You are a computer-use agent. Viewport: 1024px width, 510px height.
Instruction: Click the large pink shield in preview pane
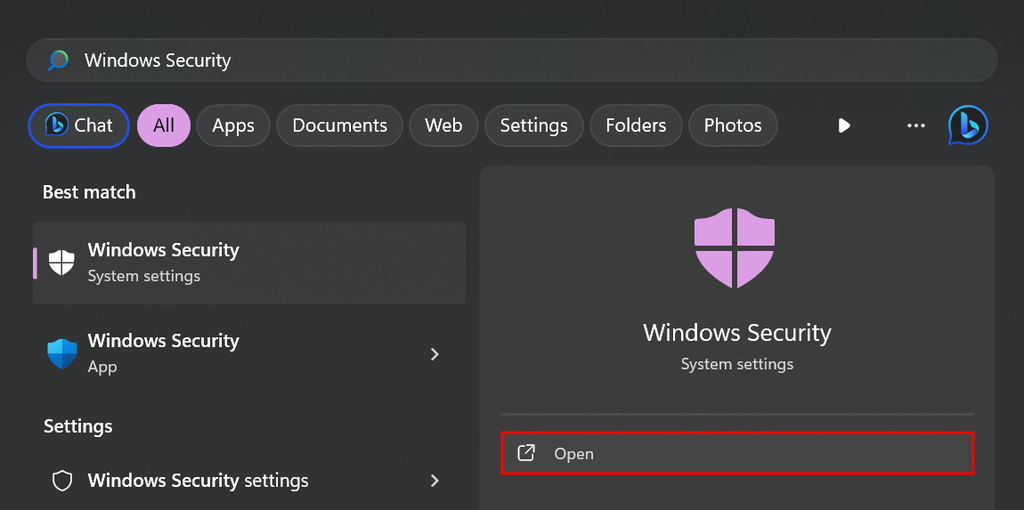[x=735, y=247]
